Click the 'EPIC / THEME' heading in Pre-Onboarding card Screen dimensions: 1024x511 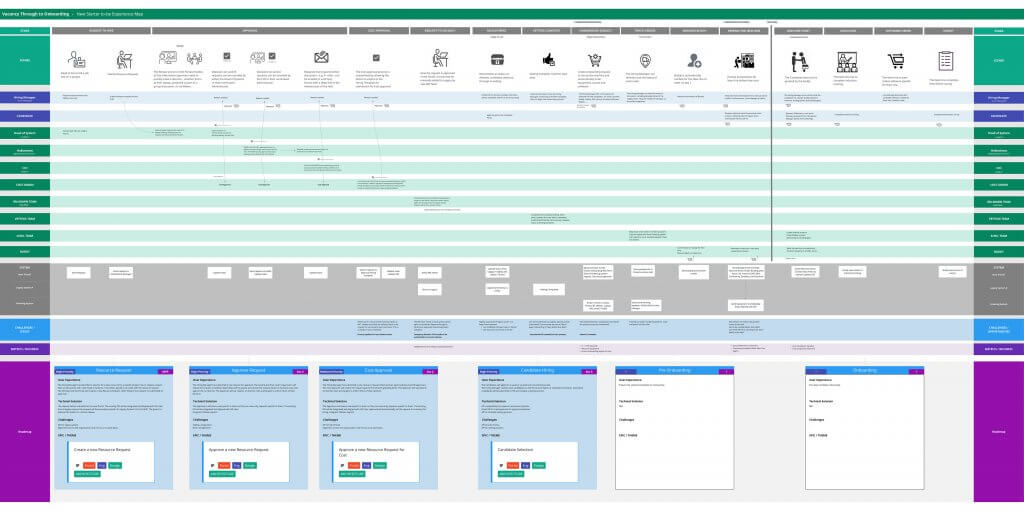click(628, 435)
